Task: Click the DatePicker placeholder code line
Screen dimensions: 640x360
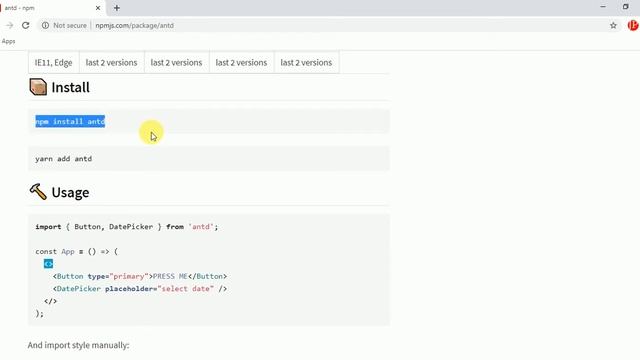Action: pos(140,289)
